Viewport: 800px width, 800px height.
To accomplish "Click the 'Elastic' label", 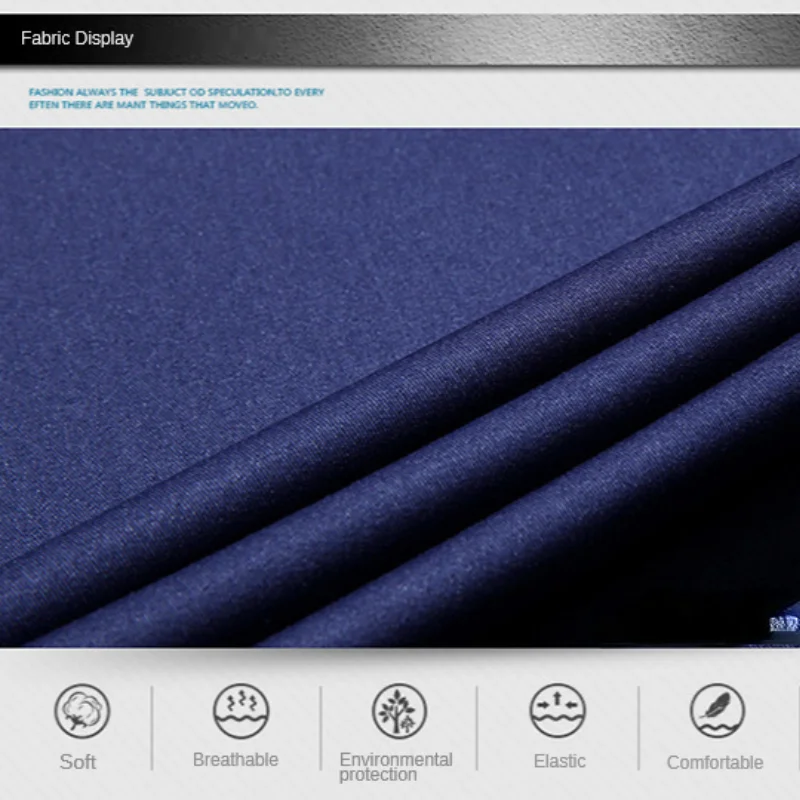I will coord(560,761).
